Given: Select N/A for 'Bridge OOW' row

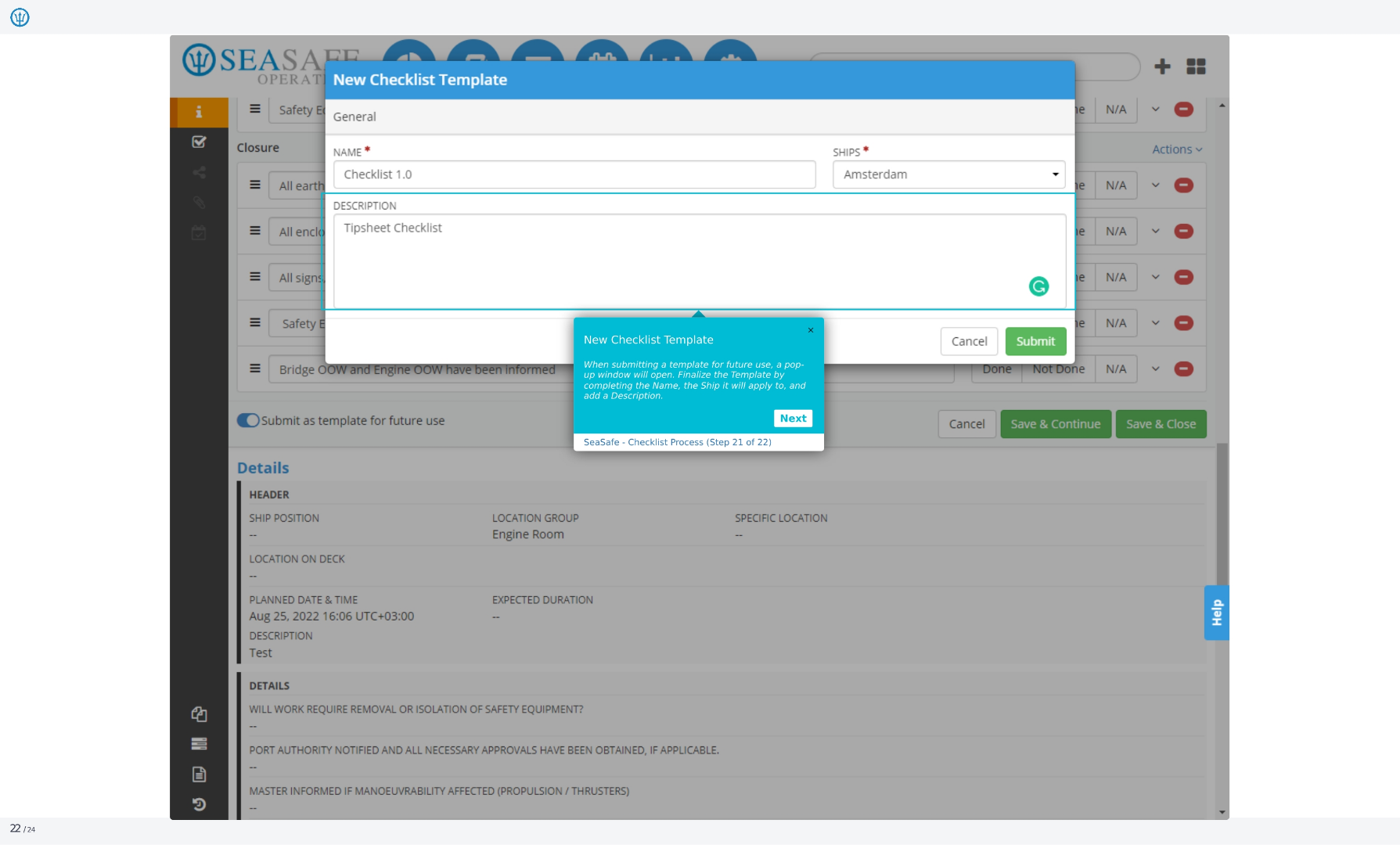Looking at the screenshot, I should click(1116, 369).
